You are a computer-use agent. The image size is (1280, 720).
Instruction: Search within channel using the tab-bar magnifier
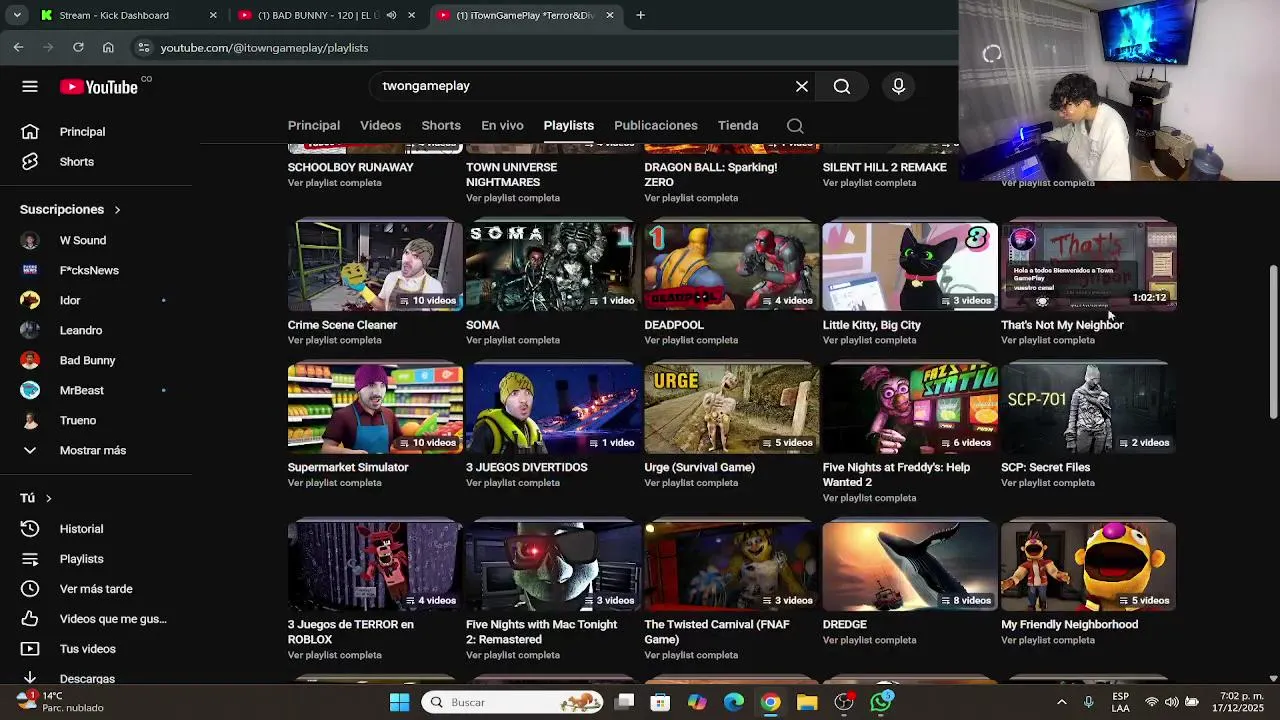(x=795, y=126)
